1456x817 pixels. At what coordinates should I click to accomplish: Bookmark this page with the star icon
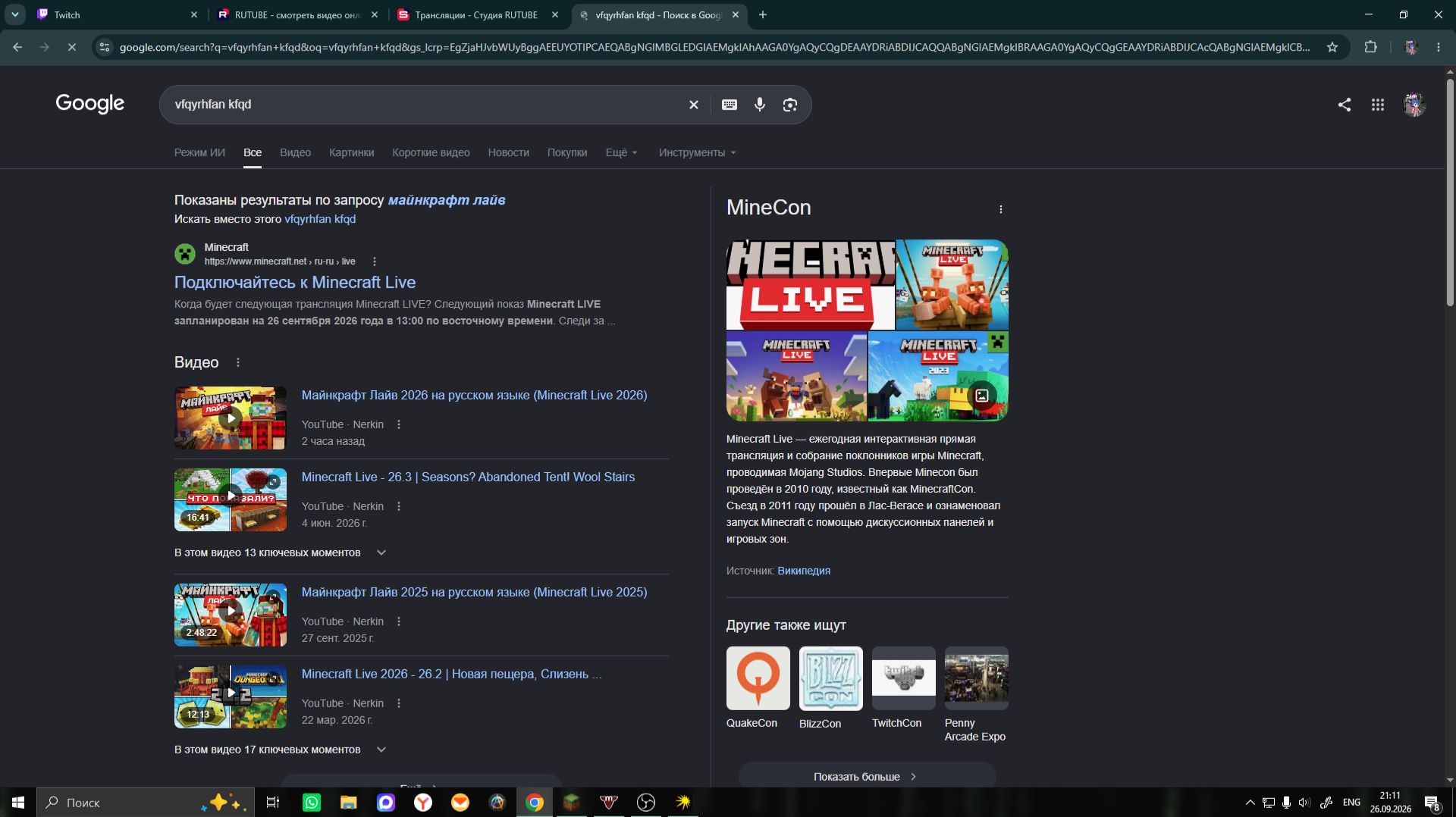tap(1332, 47)
